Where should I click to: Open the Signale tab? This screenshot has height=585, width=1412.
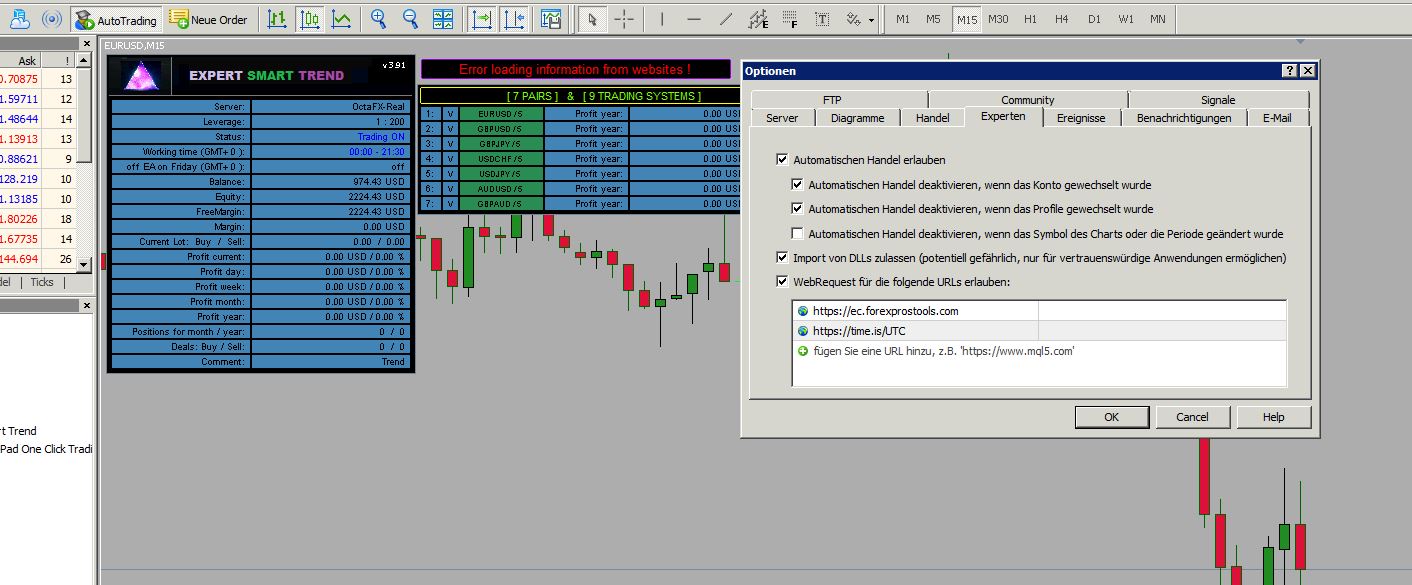(x=1218, y=100)
